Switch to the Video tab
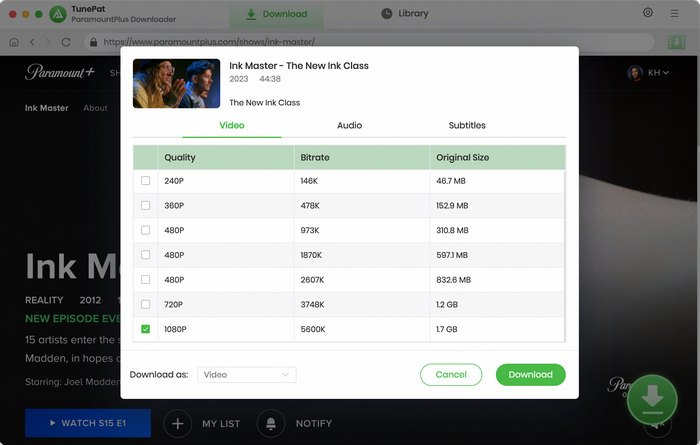 pos(232,125)
